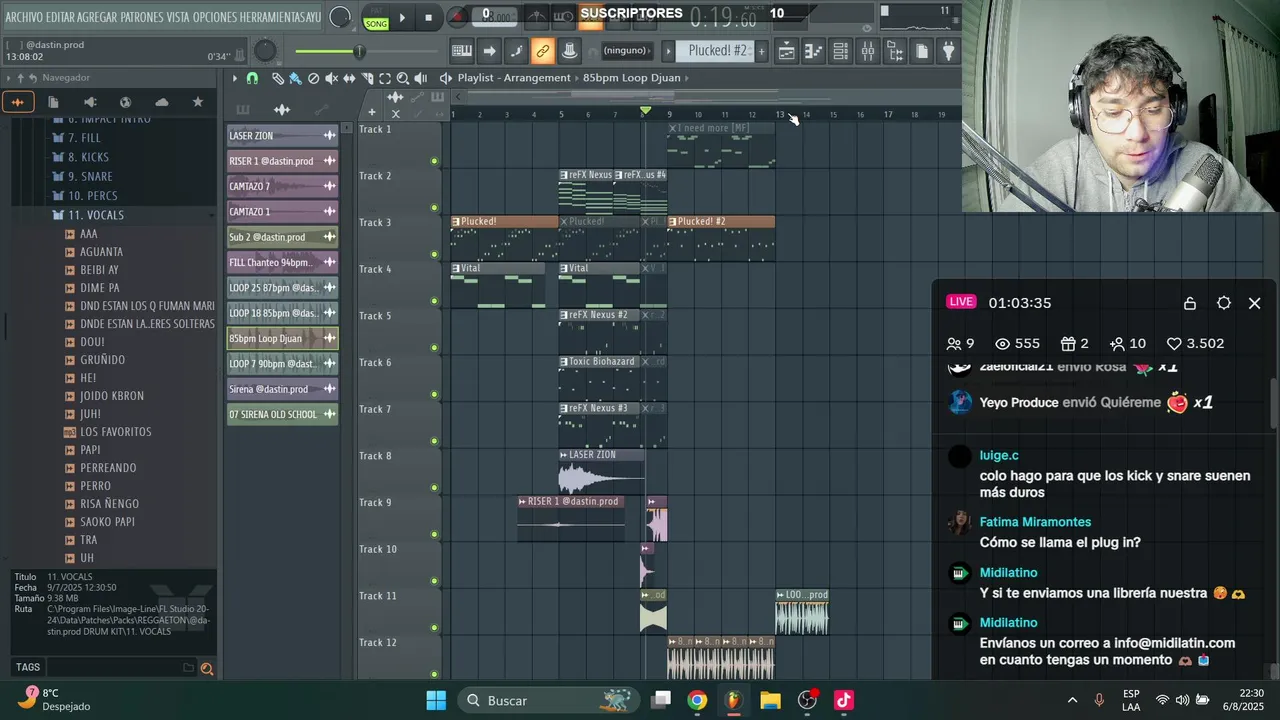This screenshot has width=1280, height=720.
Task: Click the stamp tool icon in top toolbar
Action: (569, 51)
